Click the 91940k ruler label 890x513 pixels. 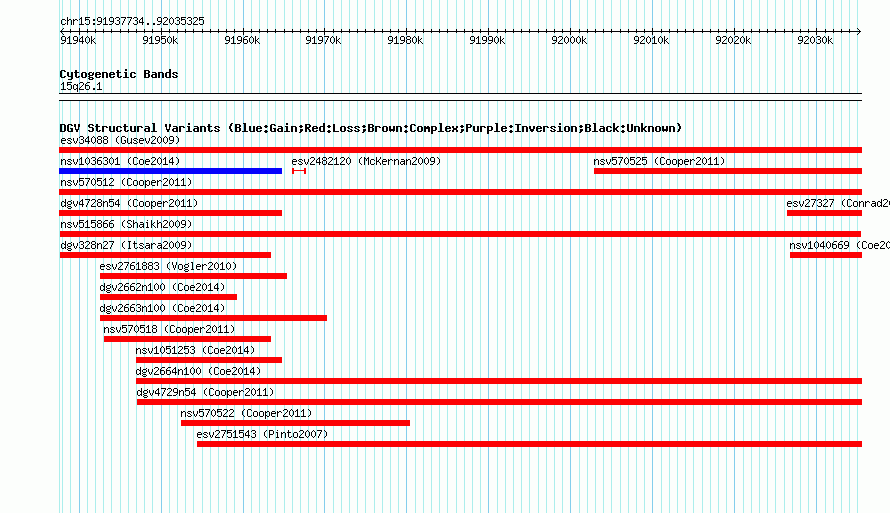tap(78, 40)
